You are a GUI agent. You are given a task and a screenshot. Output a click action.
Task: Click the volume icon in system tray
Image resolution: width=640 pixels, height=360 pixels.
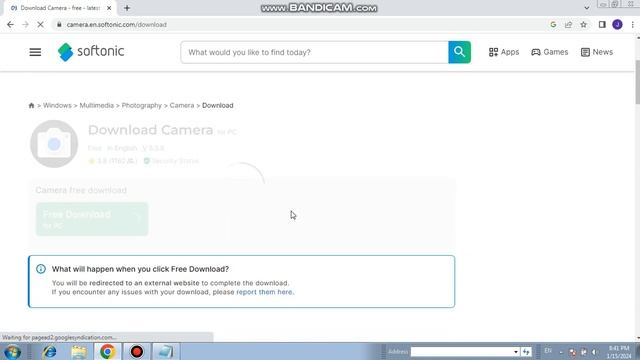pyautogui.click(x=594, y=352)
